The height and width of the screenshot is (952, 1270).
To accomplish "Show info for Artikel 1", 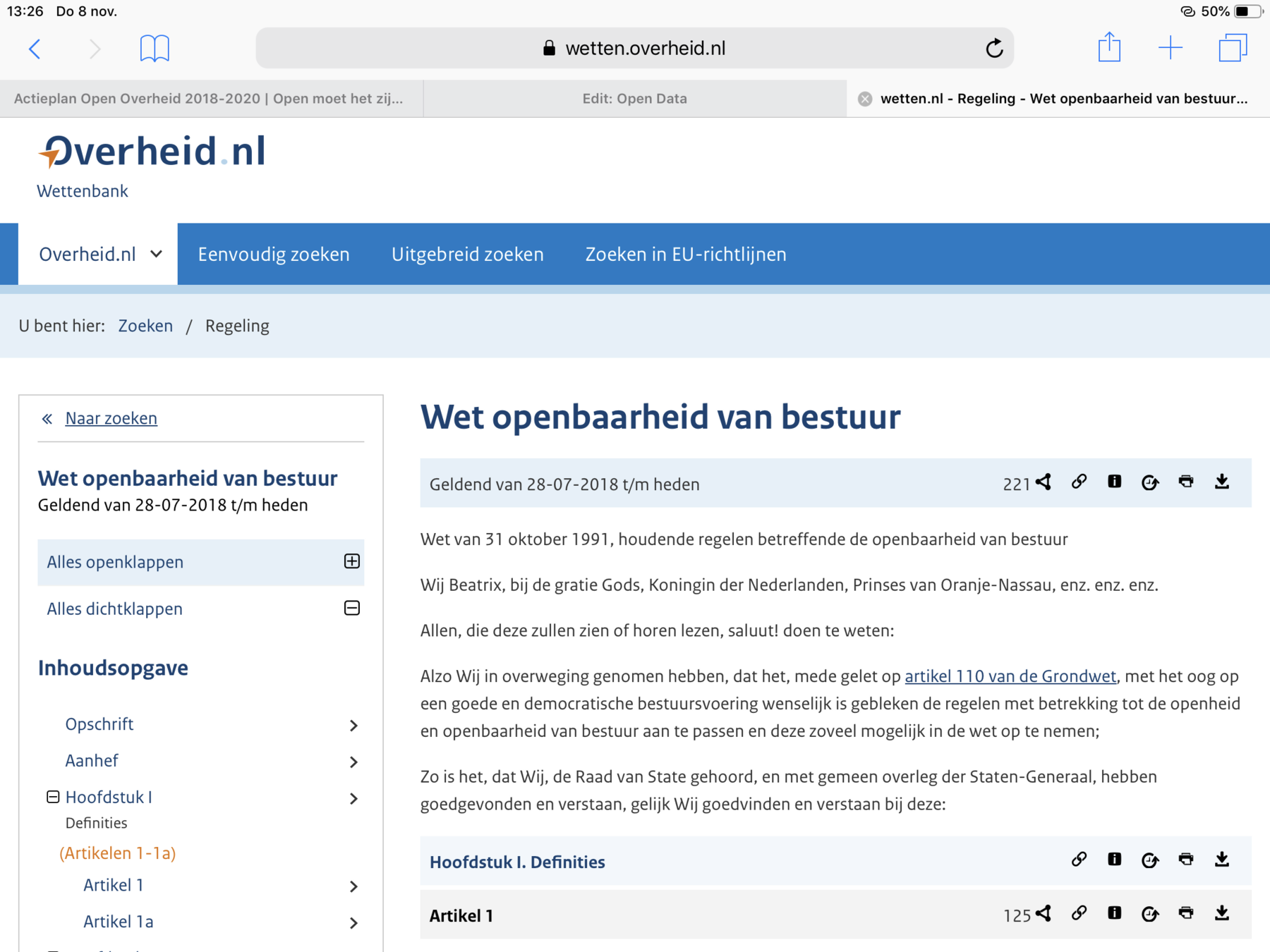I will 1114,914.
